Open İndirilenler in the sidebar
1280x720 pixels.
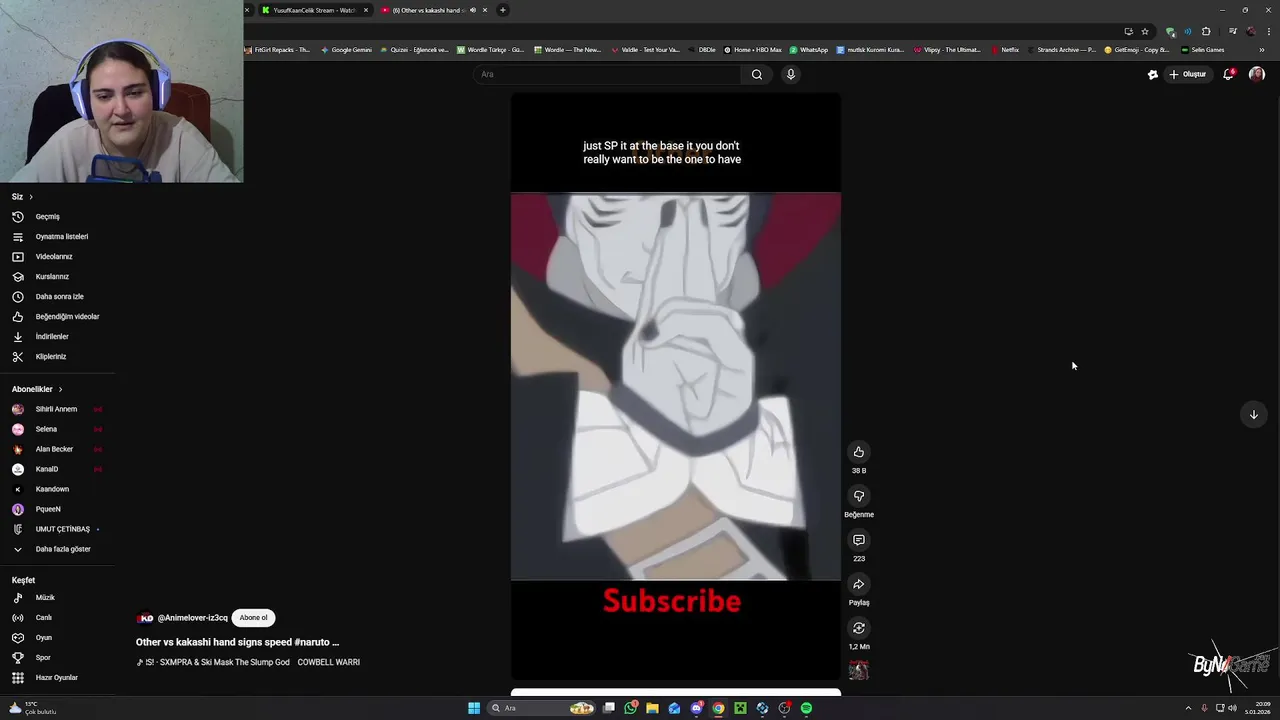point(58,337)
